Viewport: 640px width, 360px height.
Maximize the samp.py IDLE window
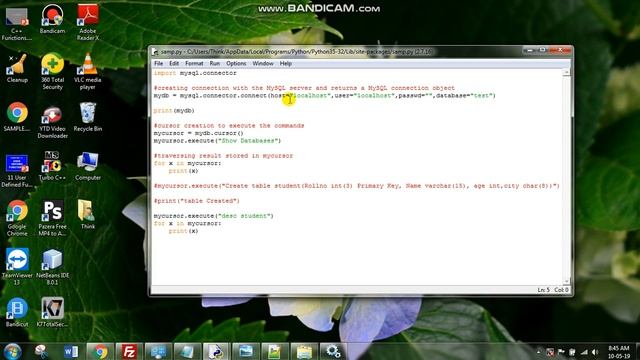coord(542,50)
